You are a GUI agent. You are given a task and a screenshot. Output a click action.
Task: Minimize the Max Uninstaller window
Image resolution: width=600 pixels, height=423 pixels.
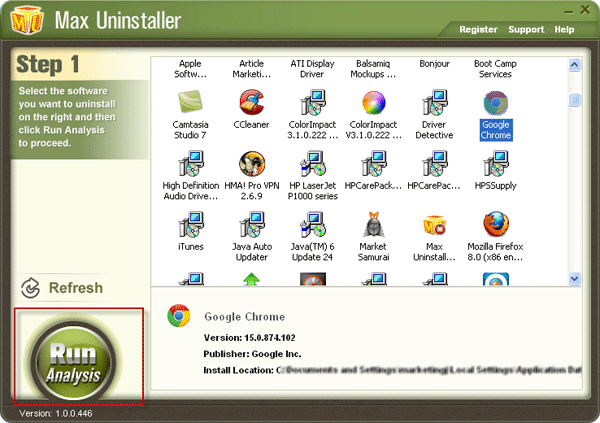click(x=569, y=12)
